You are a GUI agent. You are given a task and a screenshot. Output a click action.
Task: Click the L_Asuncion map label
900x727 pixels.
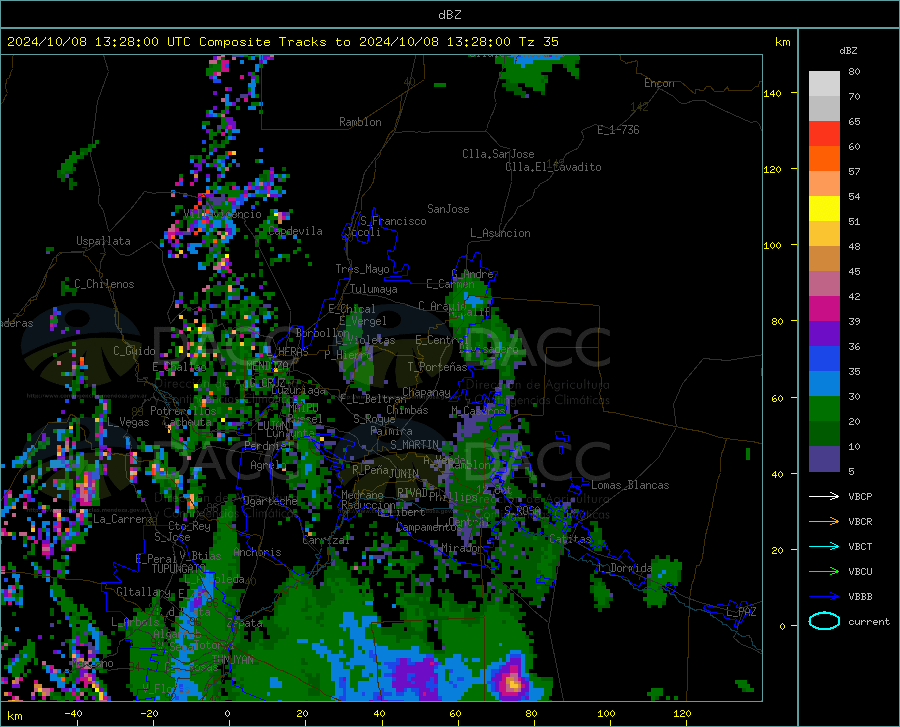(x=501, y=233)
